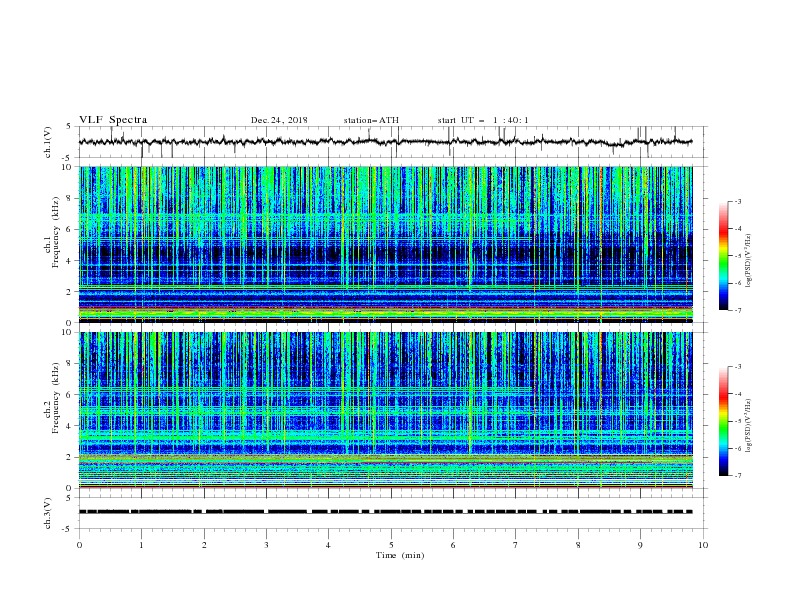Click the "10" frequency tick on the ch.2 axis
This screenshot has height=612, width=792.
tap(68, 332)
